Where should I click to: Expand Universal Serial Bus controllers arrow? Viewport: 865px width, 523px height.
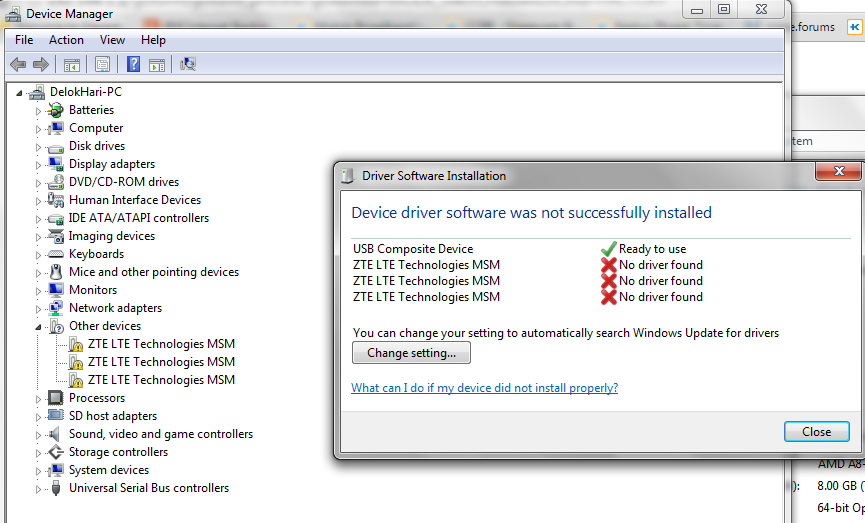[38, 489]
